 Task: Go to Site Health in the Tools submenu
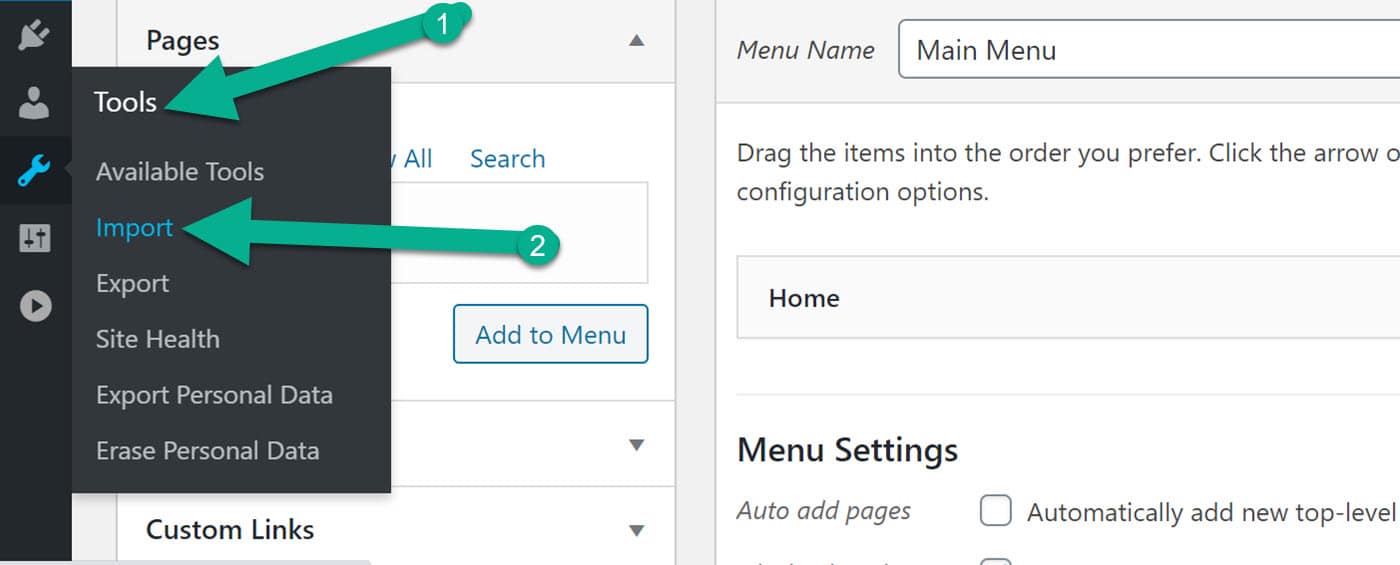157,339
